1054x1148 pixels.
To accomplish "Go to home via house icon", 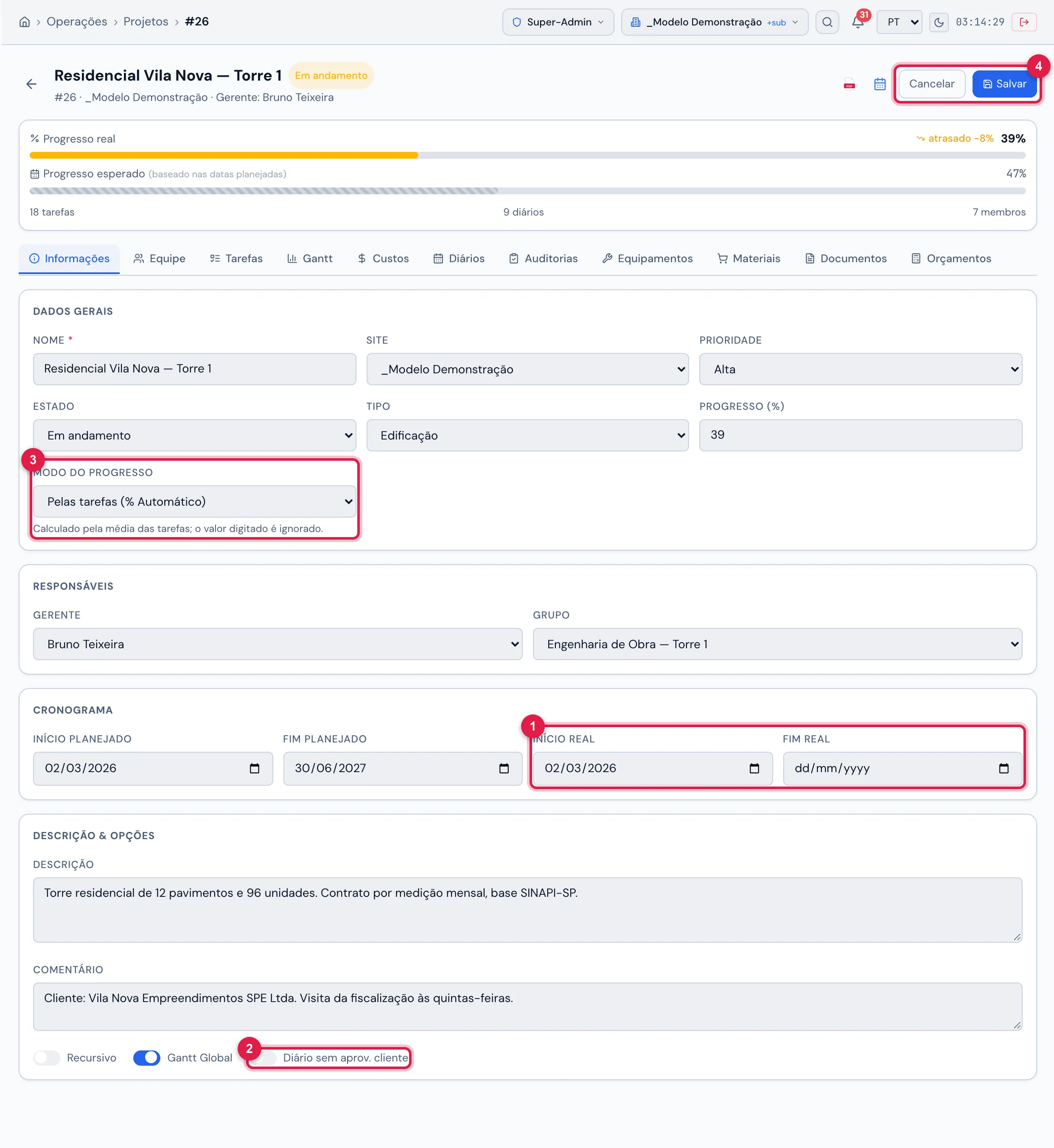I will (25, 22).
